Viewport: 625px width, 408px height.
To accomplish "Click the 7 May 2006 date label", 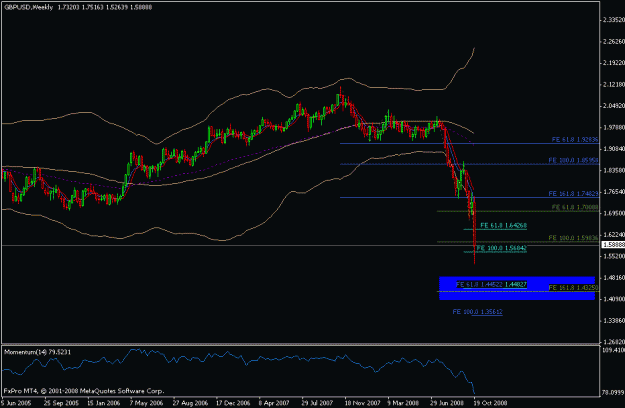I will (146, 403).
